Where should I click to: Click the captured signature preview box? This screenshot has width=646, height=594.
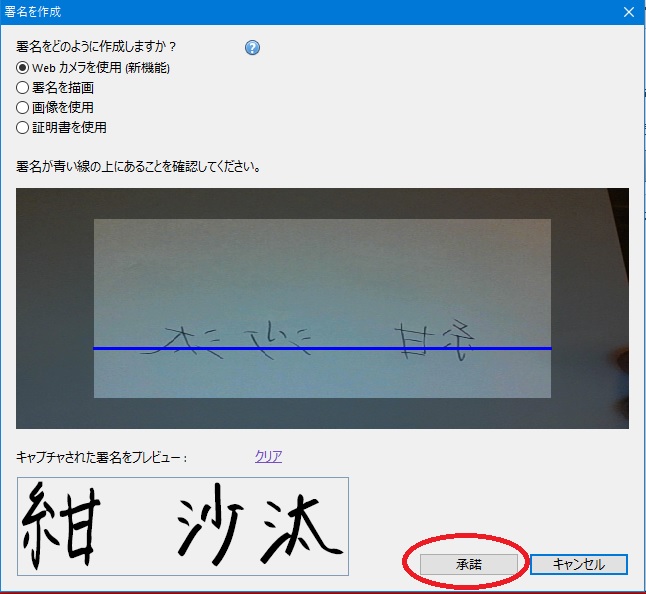point(182,526)
